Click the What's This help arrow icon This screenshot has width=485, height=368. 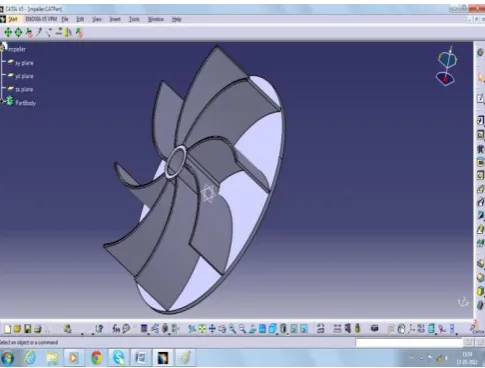click(99, 329)
